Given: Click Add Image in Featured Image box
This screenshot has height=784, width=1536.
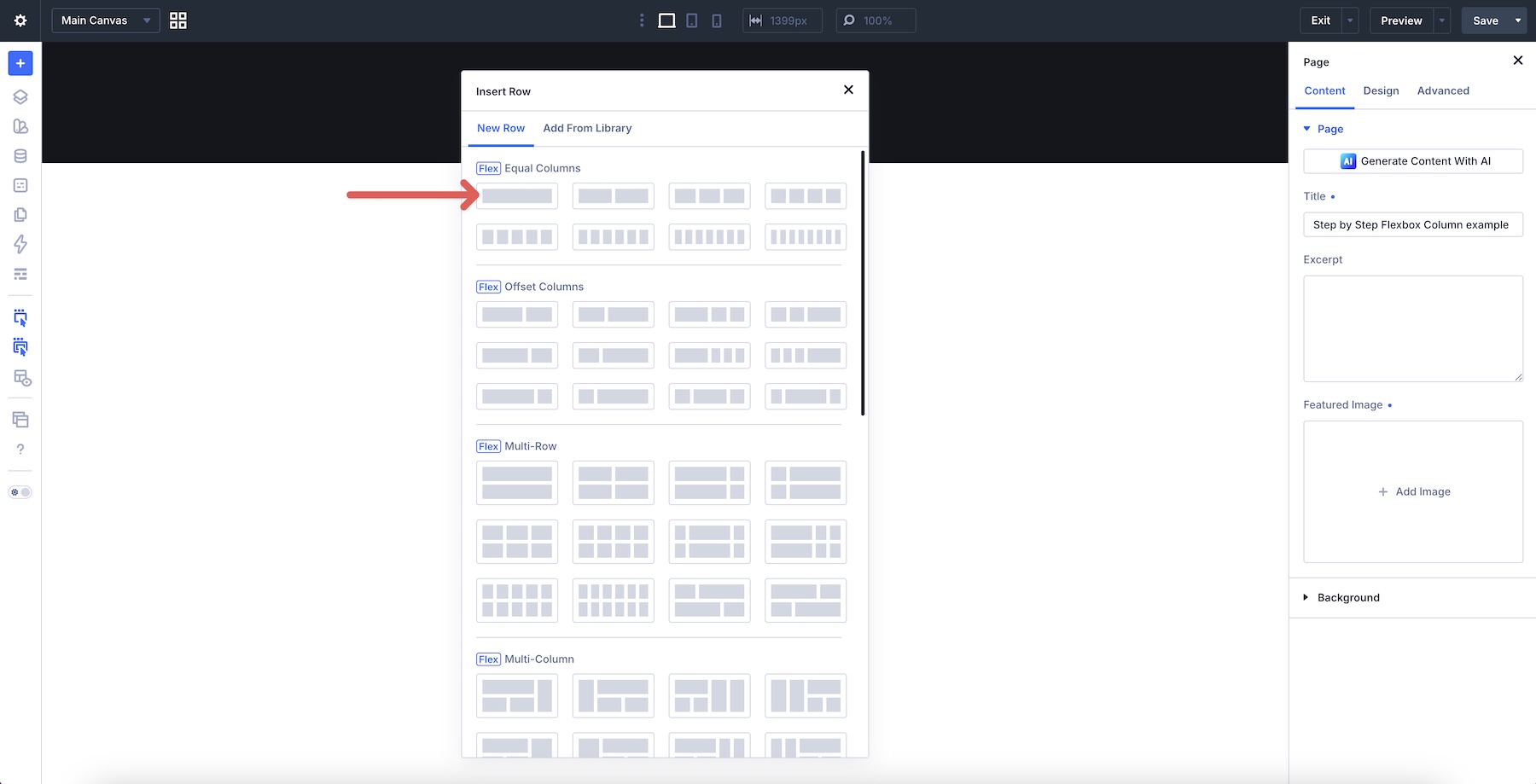Looking at the screenshot, I should 1414,491.
